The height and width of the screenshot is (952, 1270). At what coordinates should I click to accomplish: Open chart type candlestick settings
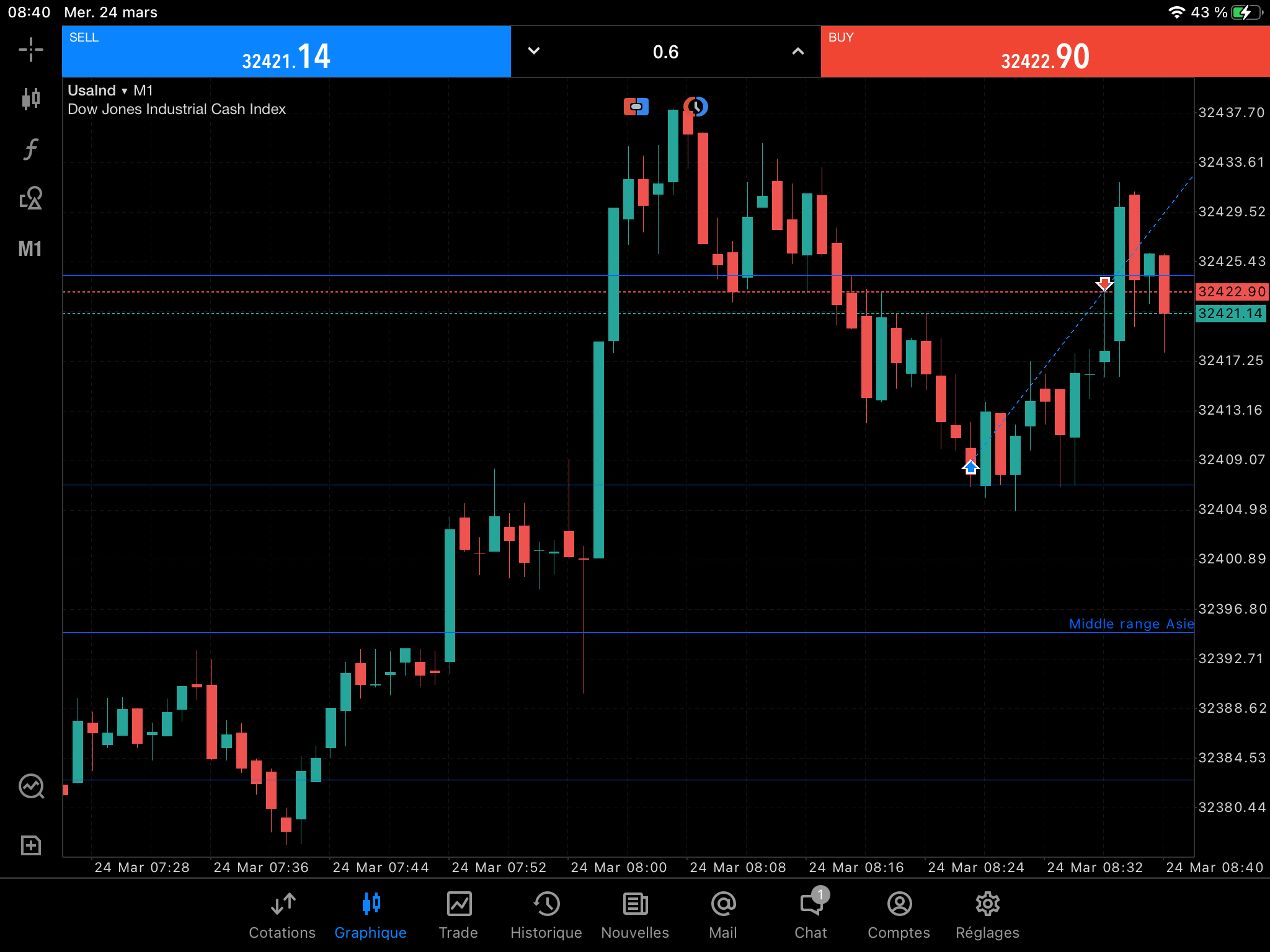(30, 99)
